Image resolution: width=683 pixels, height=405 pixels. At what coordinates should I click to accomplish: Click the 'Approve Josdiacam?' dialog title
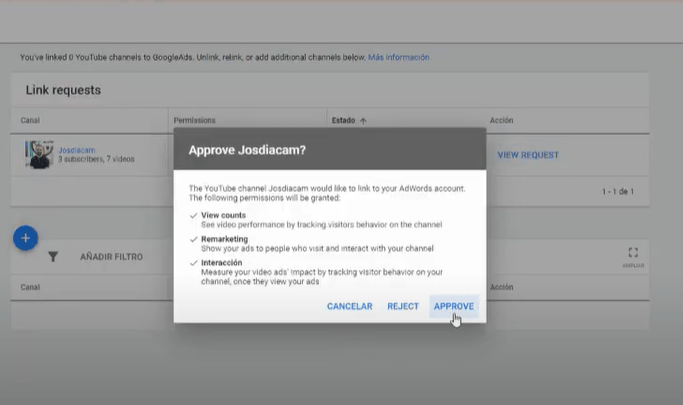tap(247, 150)
